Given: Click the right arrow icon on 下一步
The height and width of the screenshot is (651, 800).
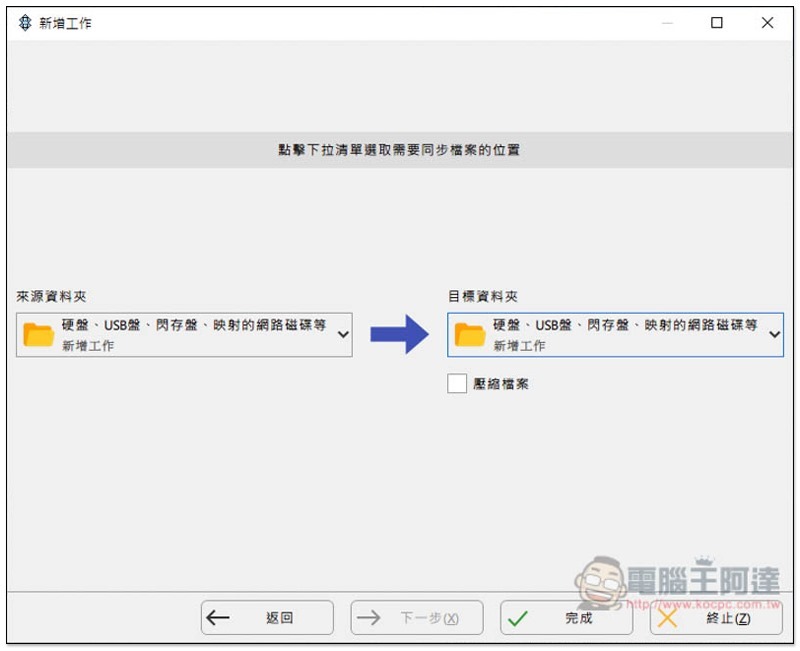Looking at the screenshot, I should (x=368, y=618).
